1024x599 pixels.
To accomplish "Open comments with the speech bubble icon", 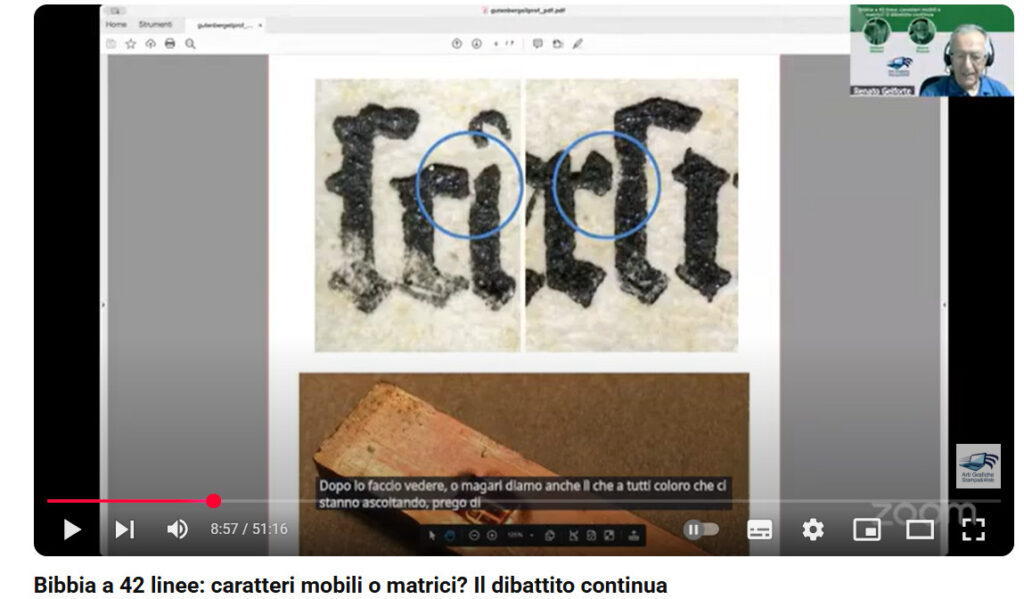I will 539,43.
